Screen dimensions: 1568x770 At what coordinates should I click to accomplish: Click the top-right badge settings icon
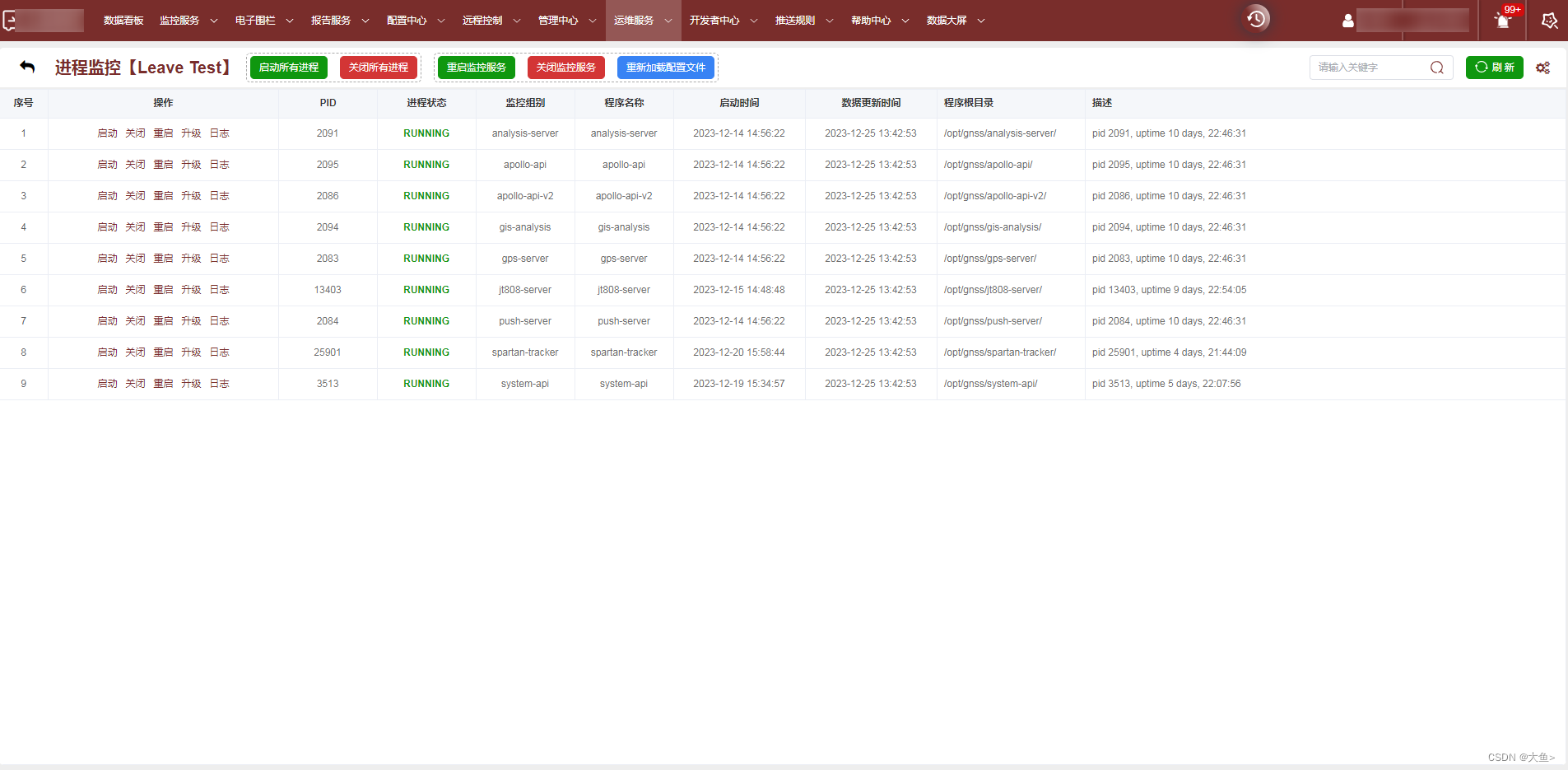1549,21
